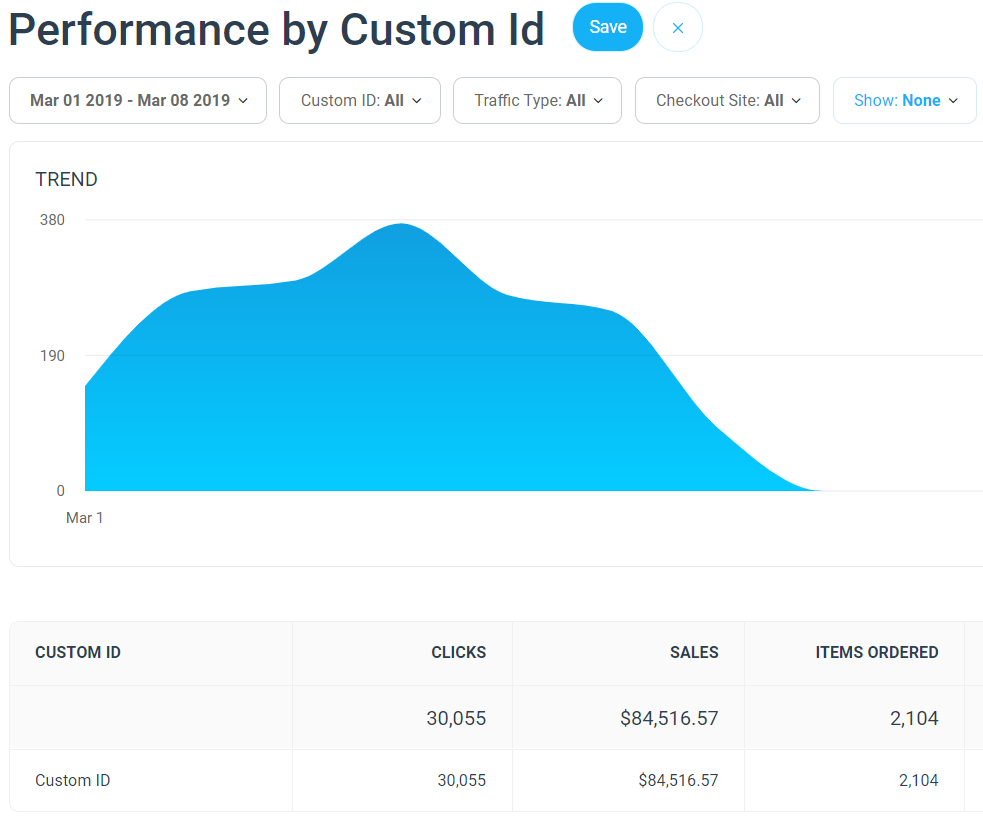Click the TREND chart title

click(66, 180)
